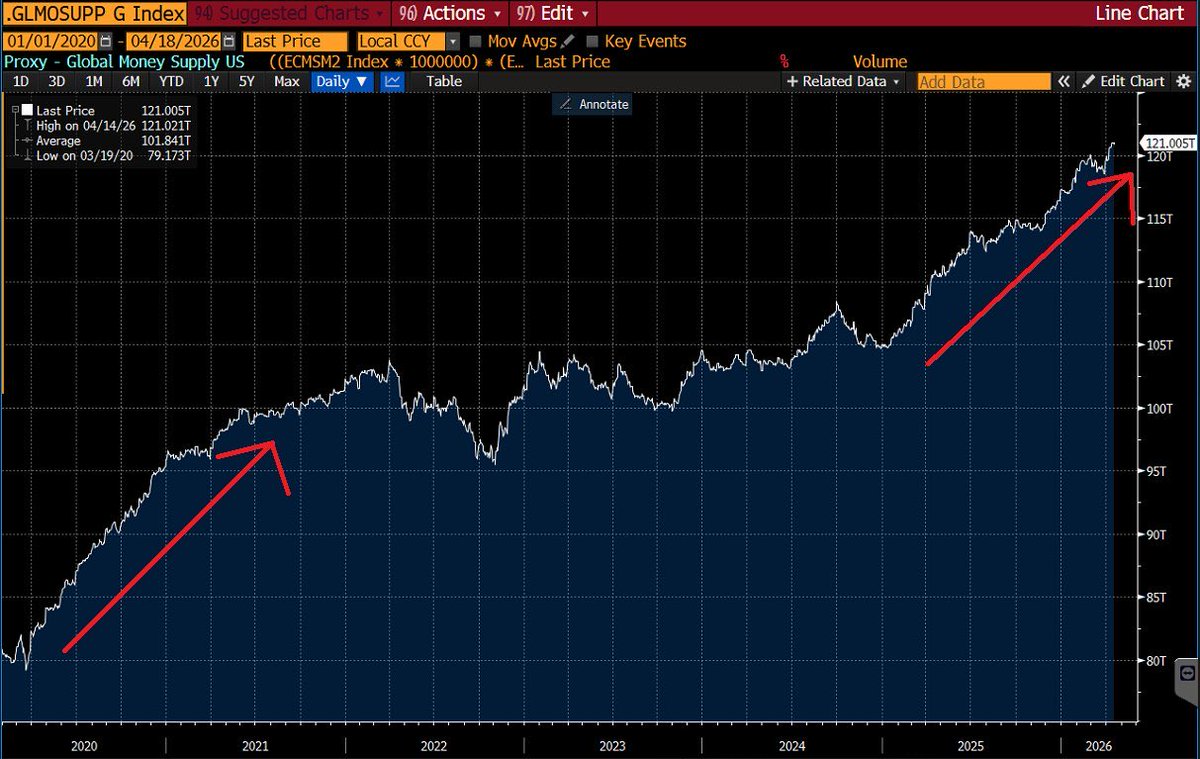
Task: Open the start date calendar picker icon
Action: click(104, 42)
